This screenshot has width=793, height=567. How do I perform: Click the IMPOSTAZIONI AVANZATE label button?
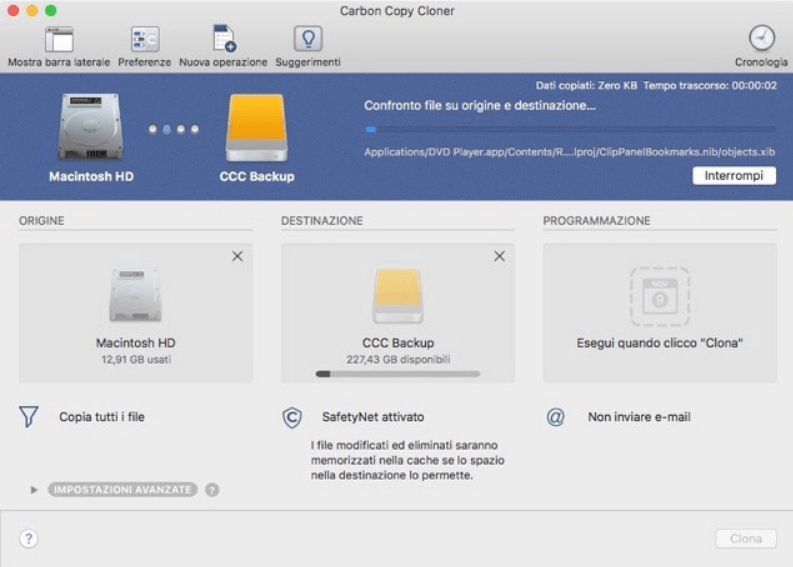click(122, 490)
